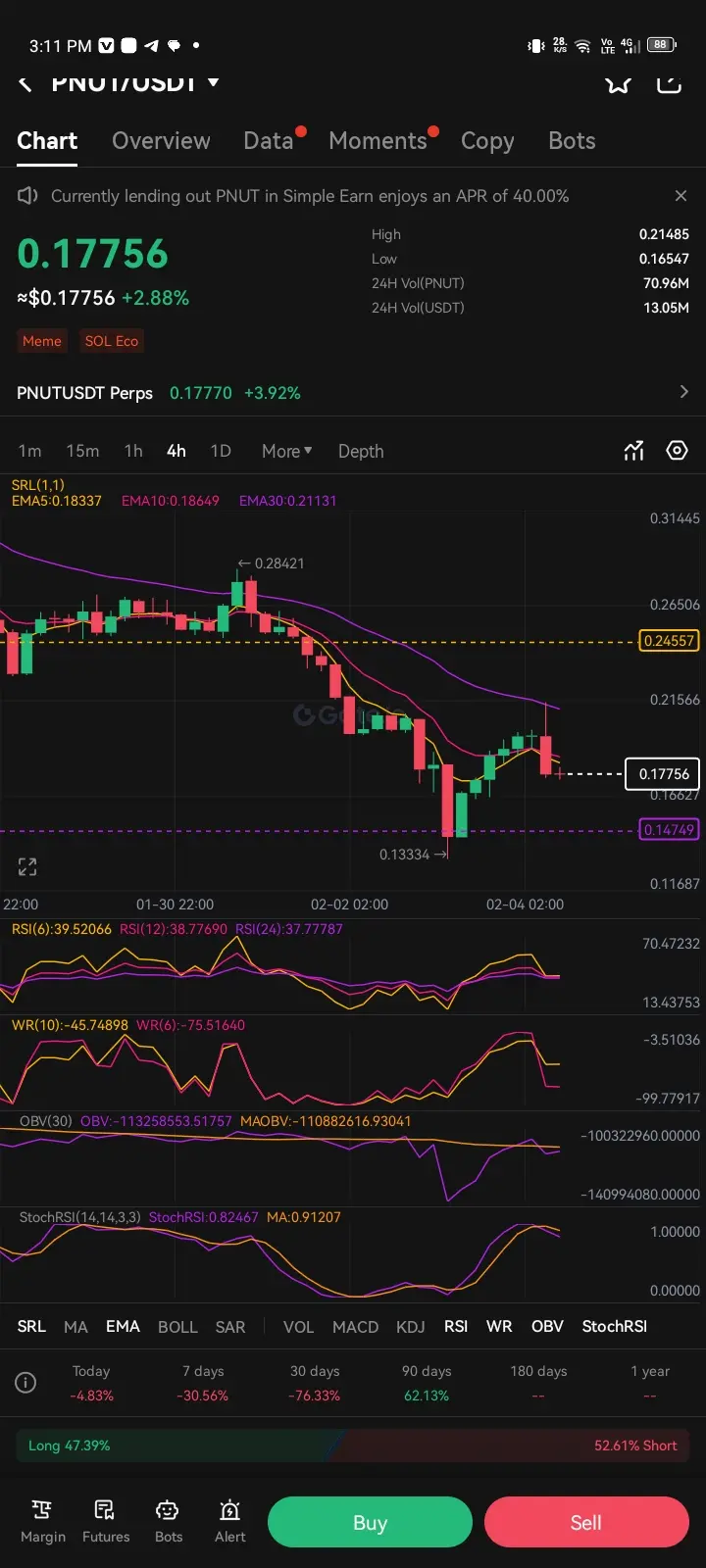Open the chart drawing tools icon
706x1568 pixels.
634,451
